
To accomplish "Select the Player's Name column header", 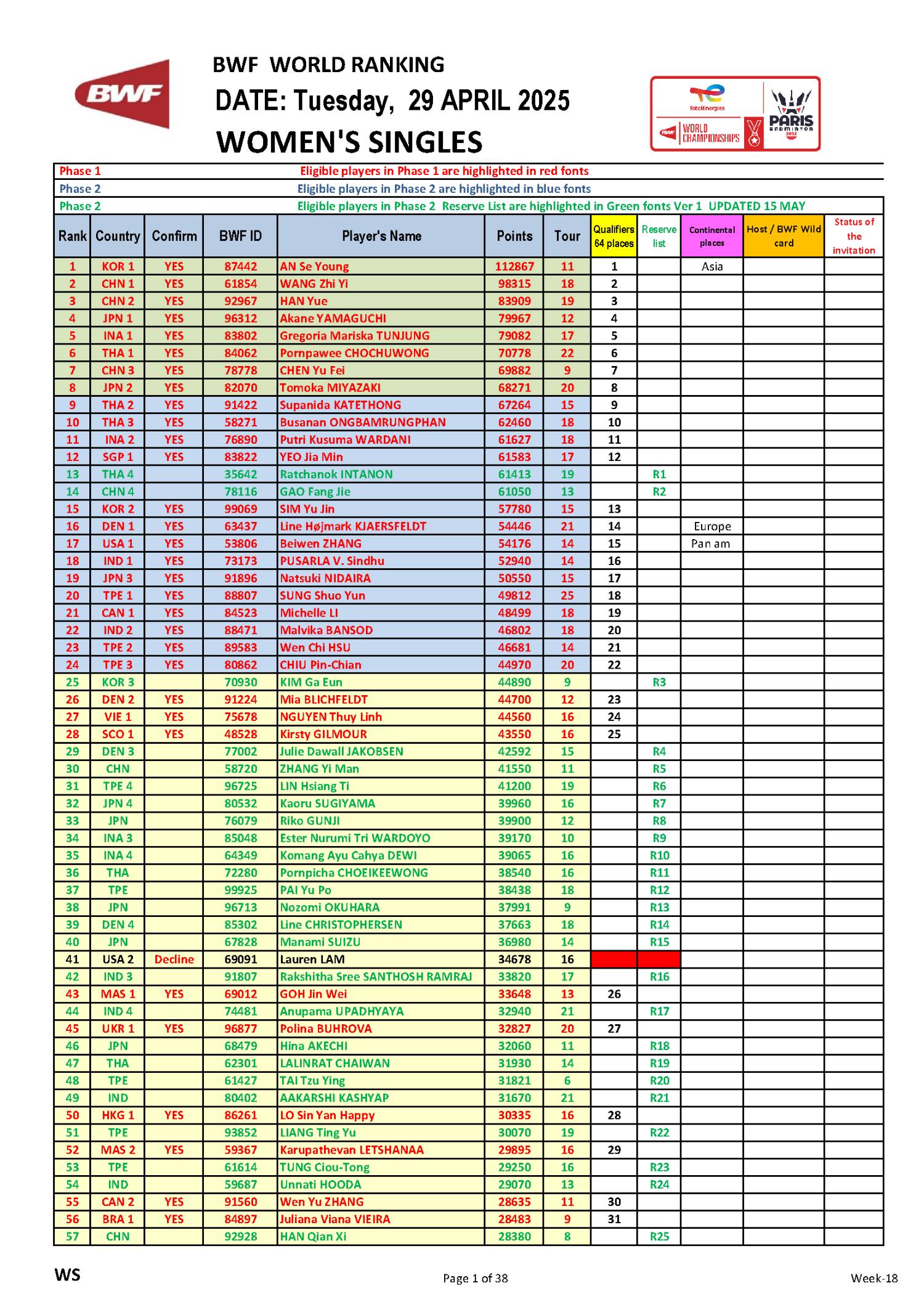I will pos(381,236).
